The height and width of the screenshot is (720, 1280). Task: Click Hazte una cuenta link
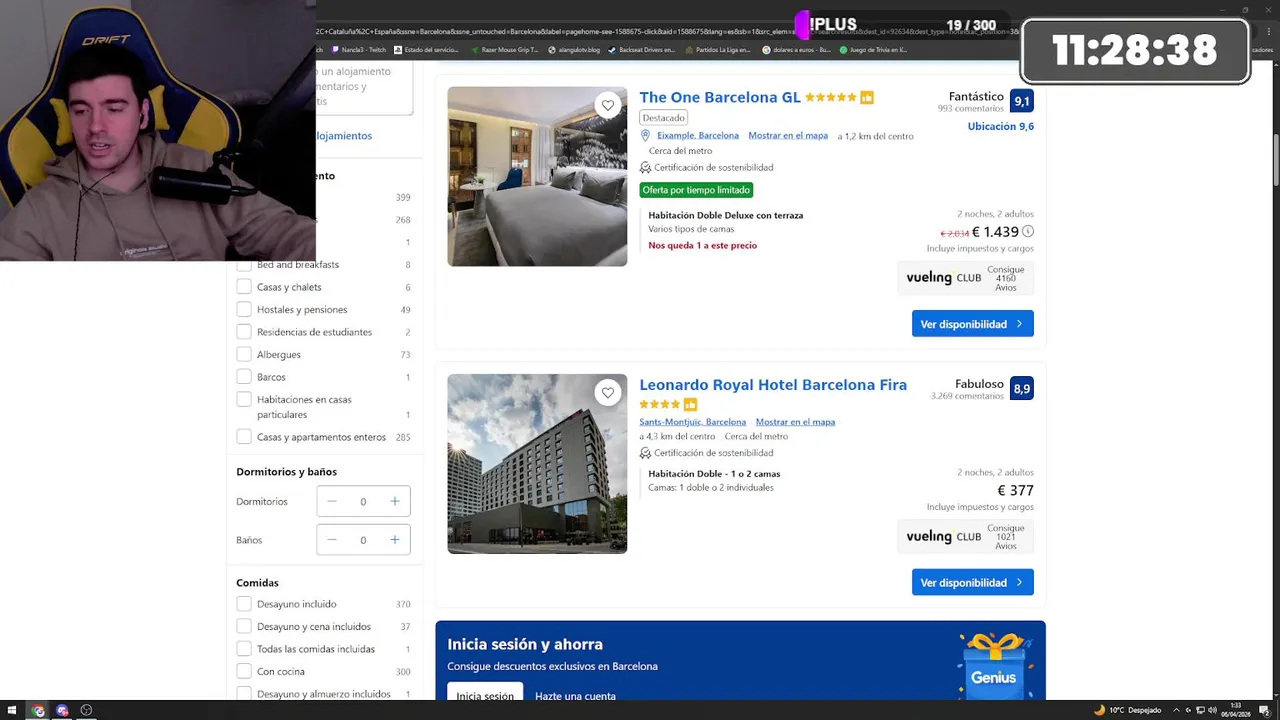click(575, 696)
